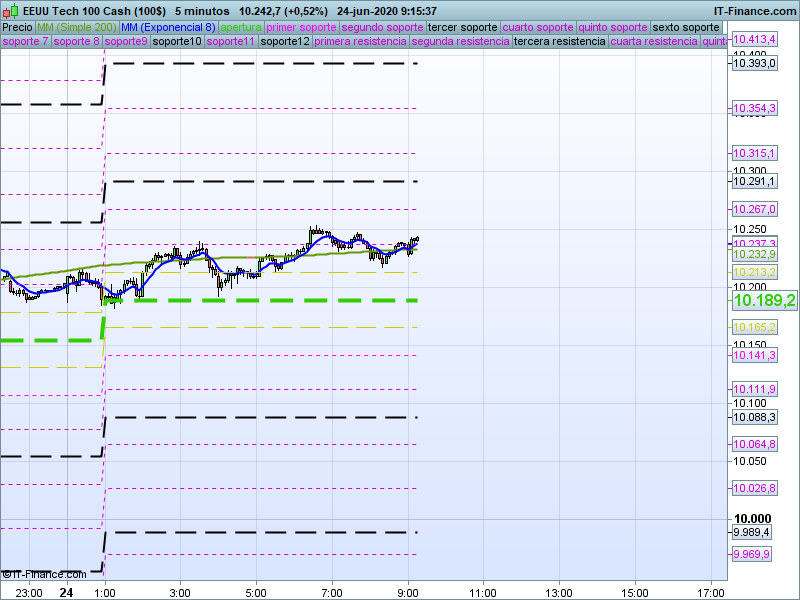This screenshot has width=800, height=600.
Task: Click the cuarta resistencia label
Action: coord(653,42)
